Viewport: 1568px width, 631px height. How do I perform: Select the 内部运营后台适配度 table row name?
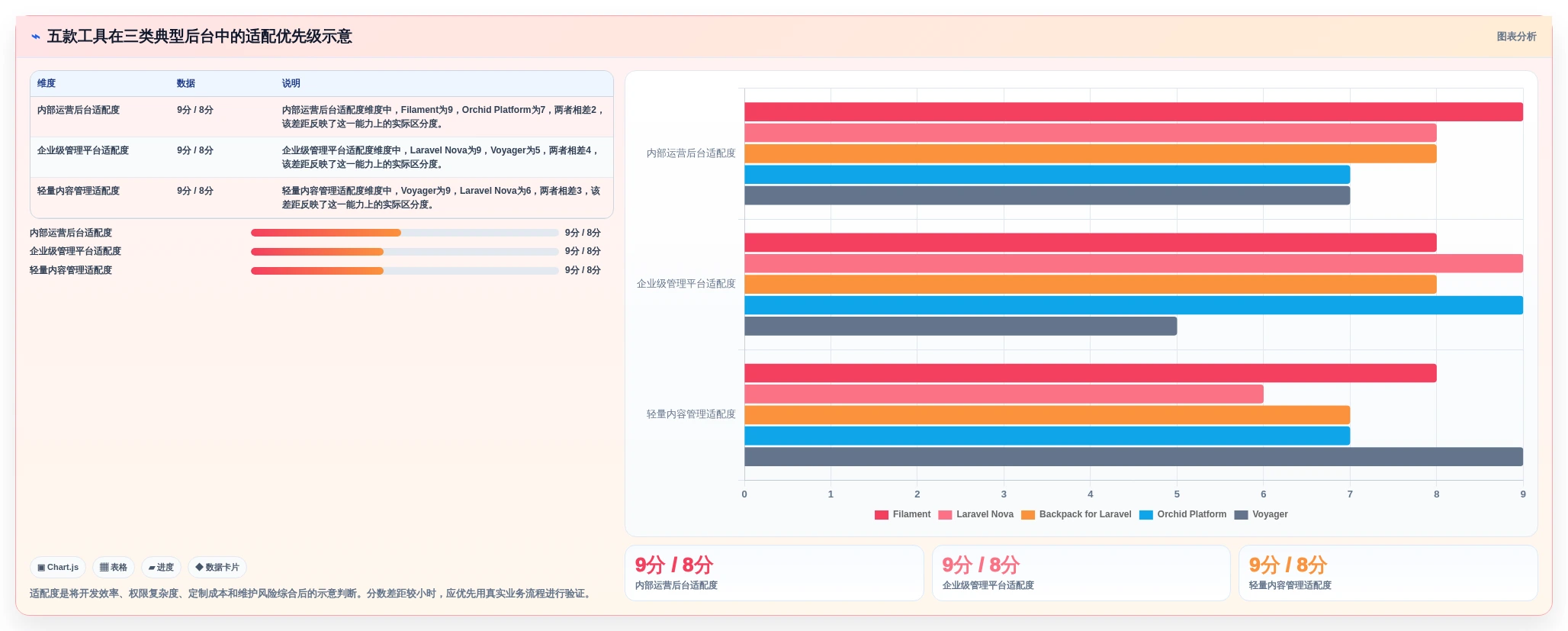click(79, 110)
